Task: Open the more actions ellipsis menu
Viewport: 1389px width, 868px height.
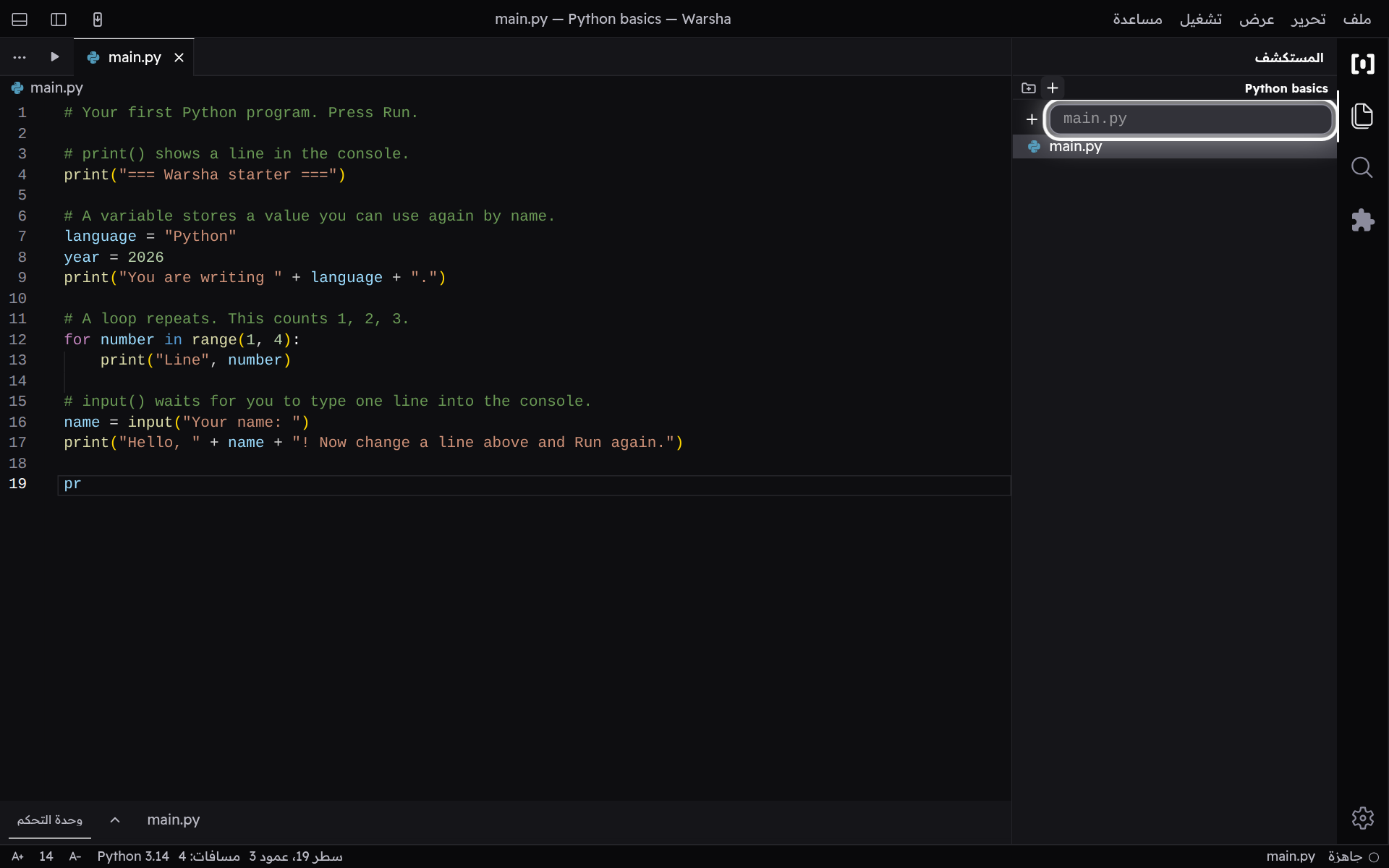Action: click(20, 57)
